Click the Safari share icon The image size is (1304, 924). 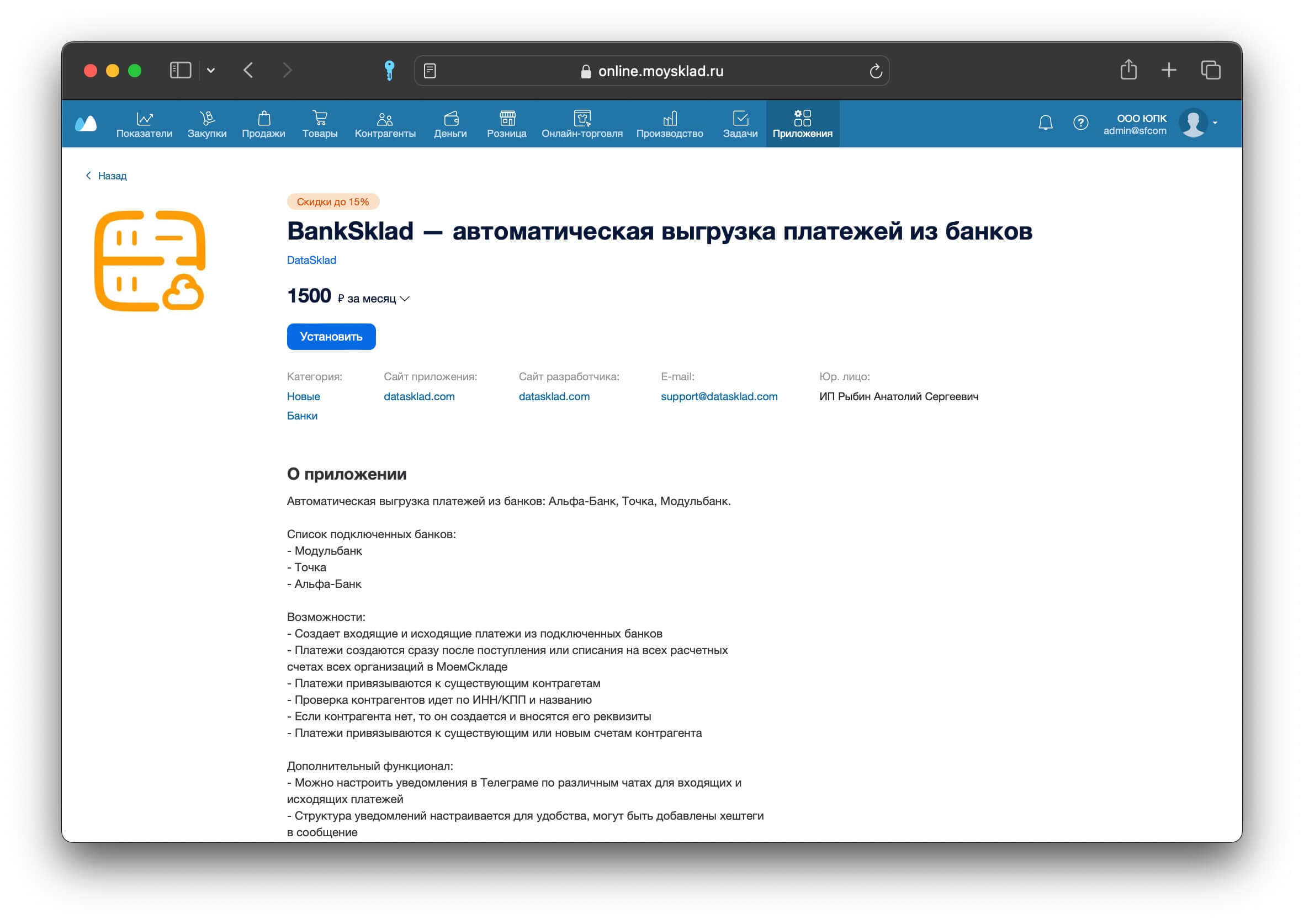pos(1128,70)
